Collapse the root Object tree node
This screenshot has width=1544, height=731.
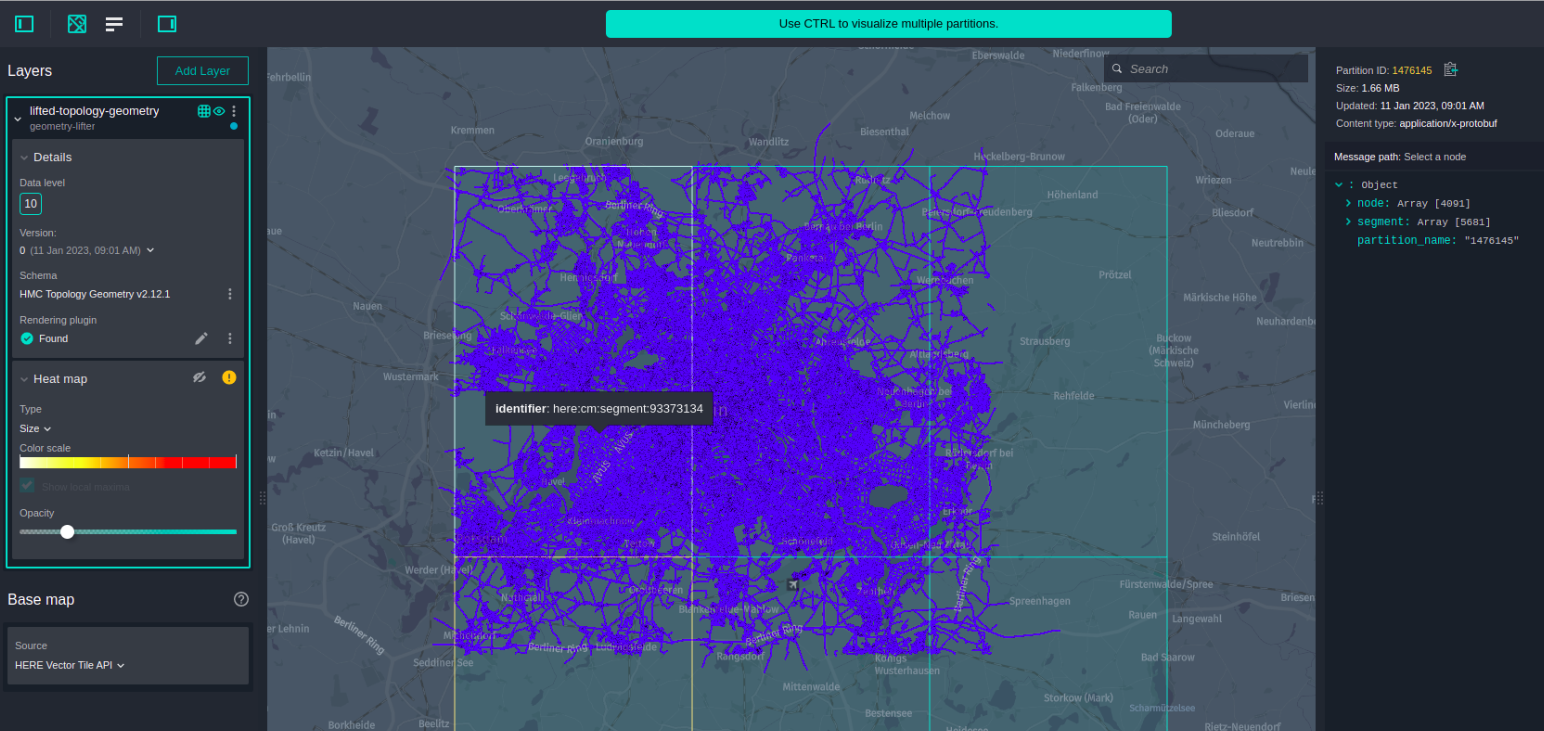click(1339, 185)
